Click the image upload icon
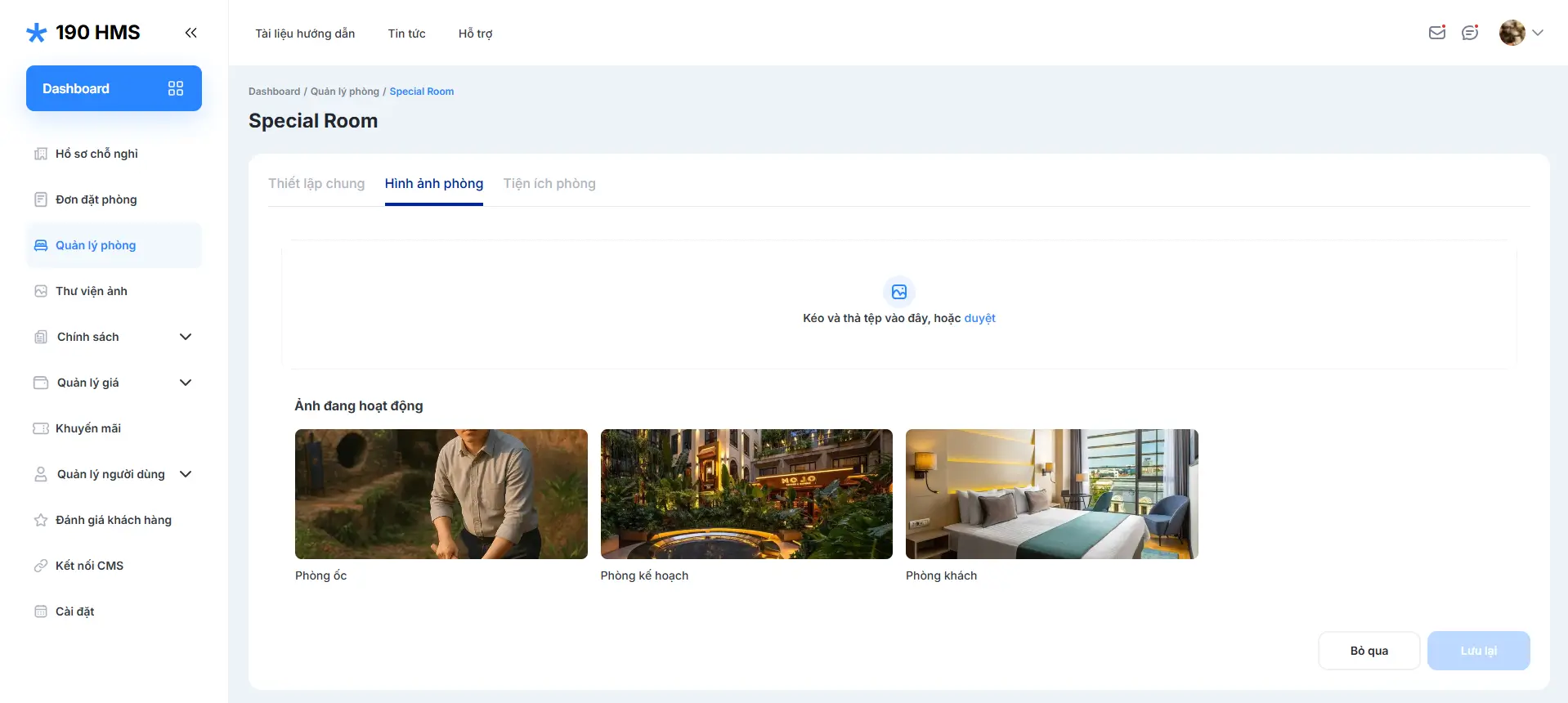 898,292
